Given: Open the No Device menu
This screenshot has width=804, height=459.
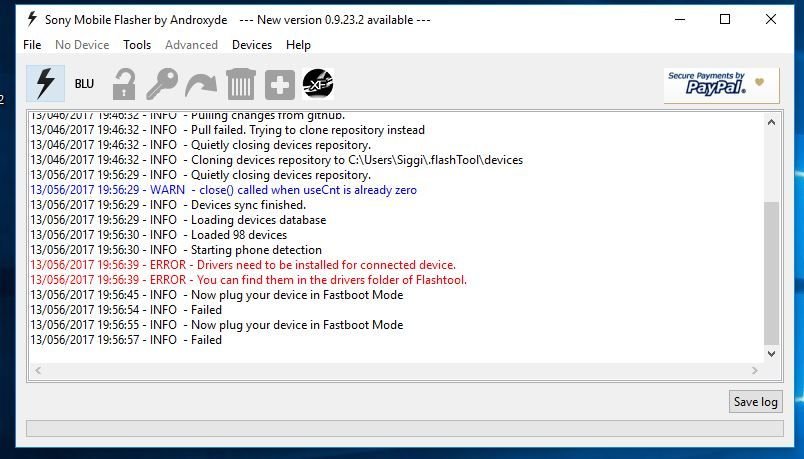Looking at the screenshot, I should tap(82, 45).
